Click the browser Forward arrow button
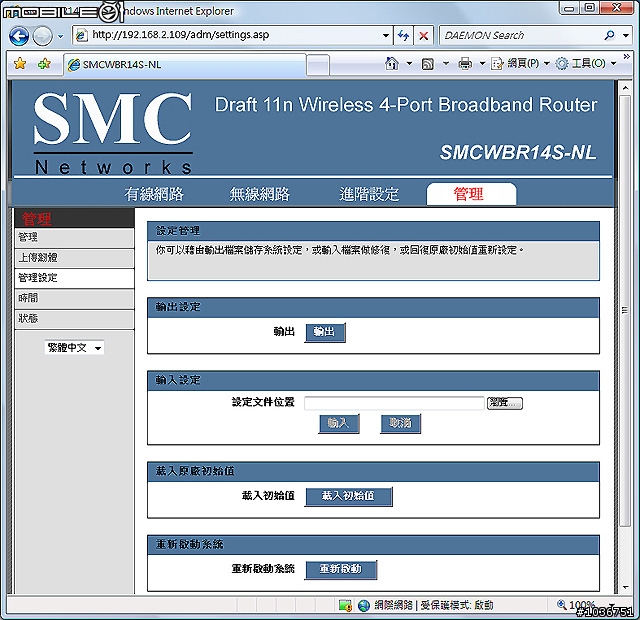Image resolution: width=640 pixels, height=620 pixels. pyautogui.click(x=42, y=36)
